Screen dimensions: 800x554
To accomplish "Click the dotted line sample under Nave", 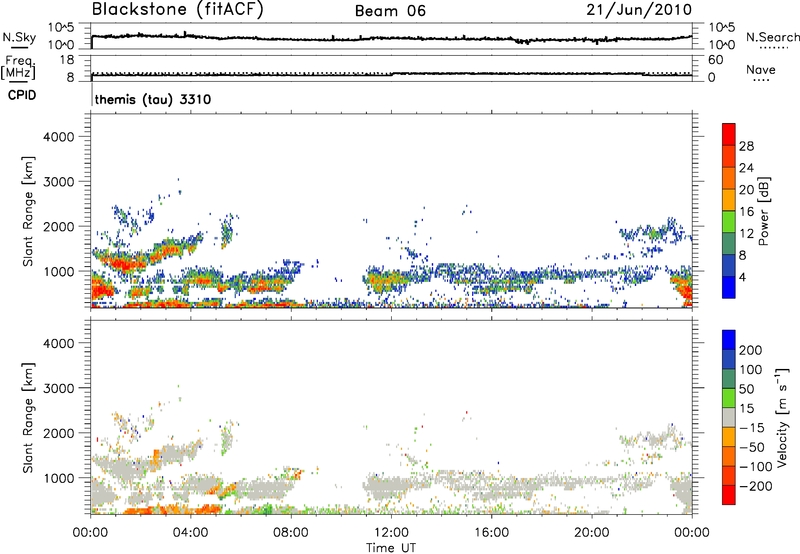I will click(761, 81).
